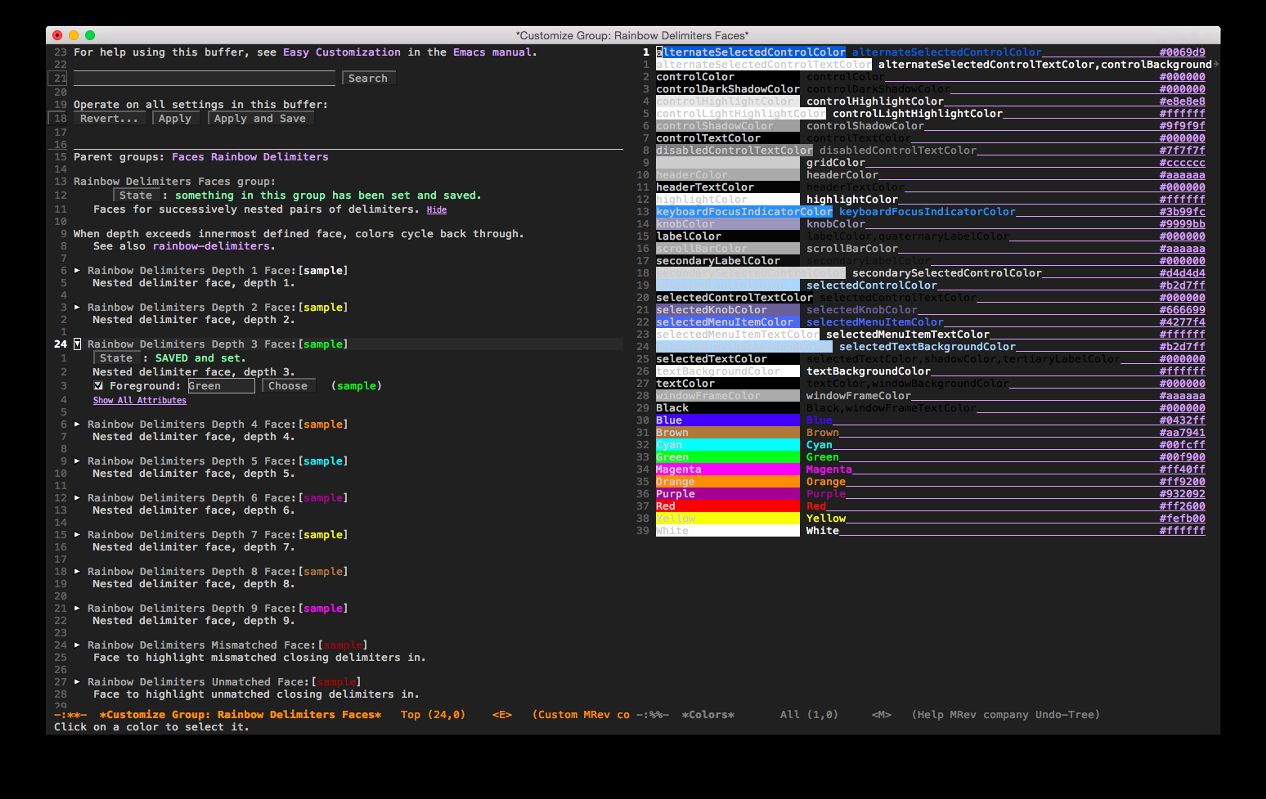Go to the Faces parent group link
The height and width of the screenshot is (799, 1266).
(x=188, y=157)
